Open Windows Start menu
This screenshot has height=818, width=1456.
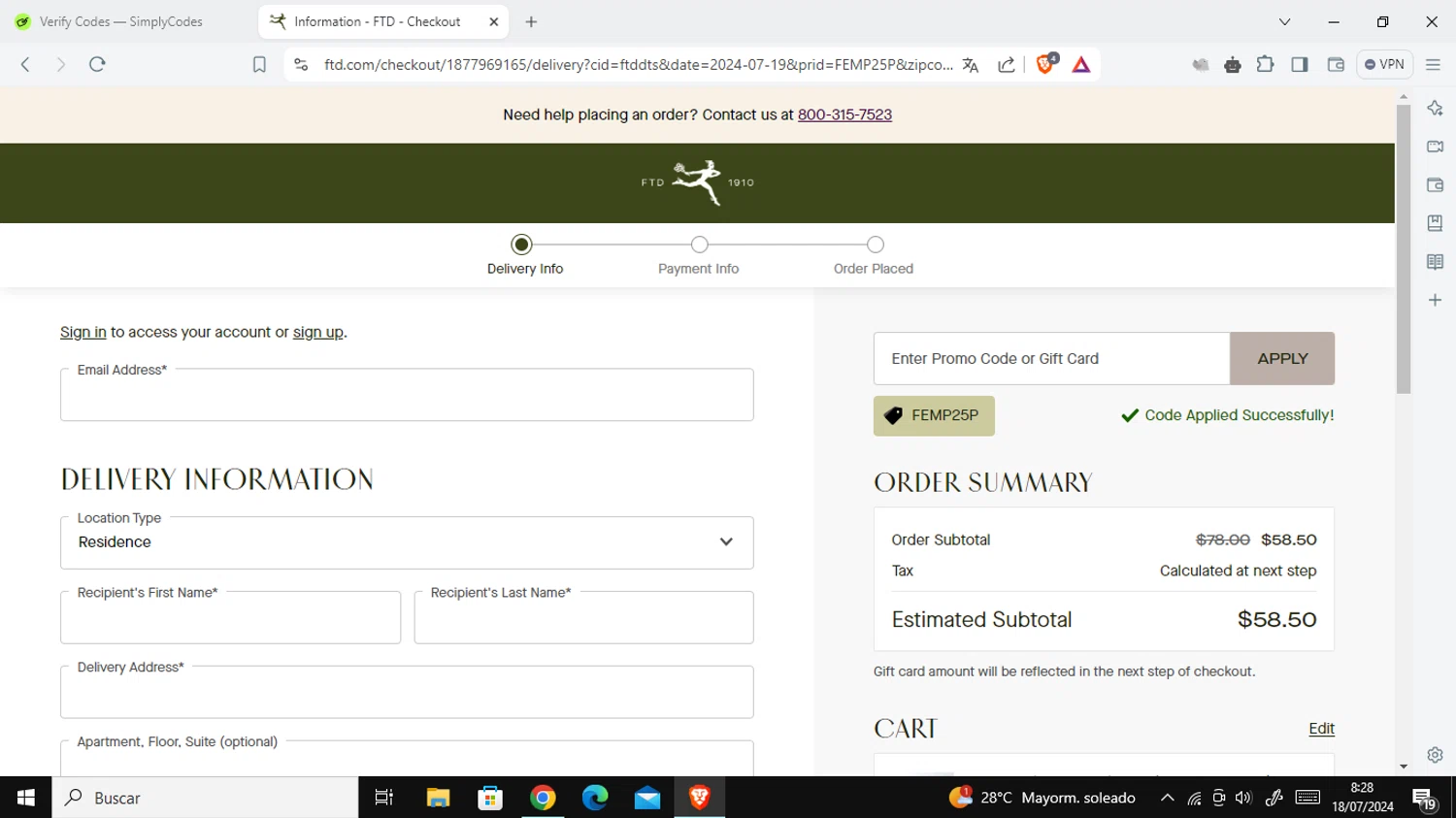click(x=25, y=798)
